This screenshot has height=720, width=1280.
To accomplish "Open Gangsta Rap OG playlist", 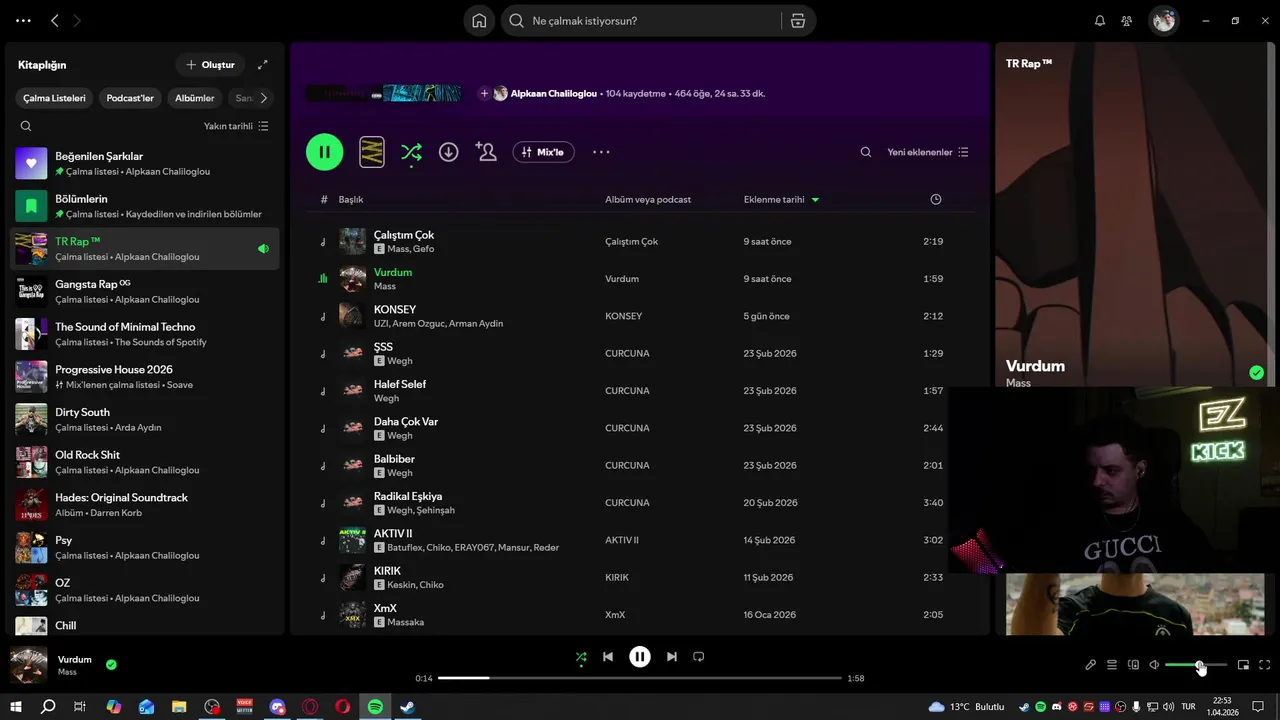I will click(145, 291).
